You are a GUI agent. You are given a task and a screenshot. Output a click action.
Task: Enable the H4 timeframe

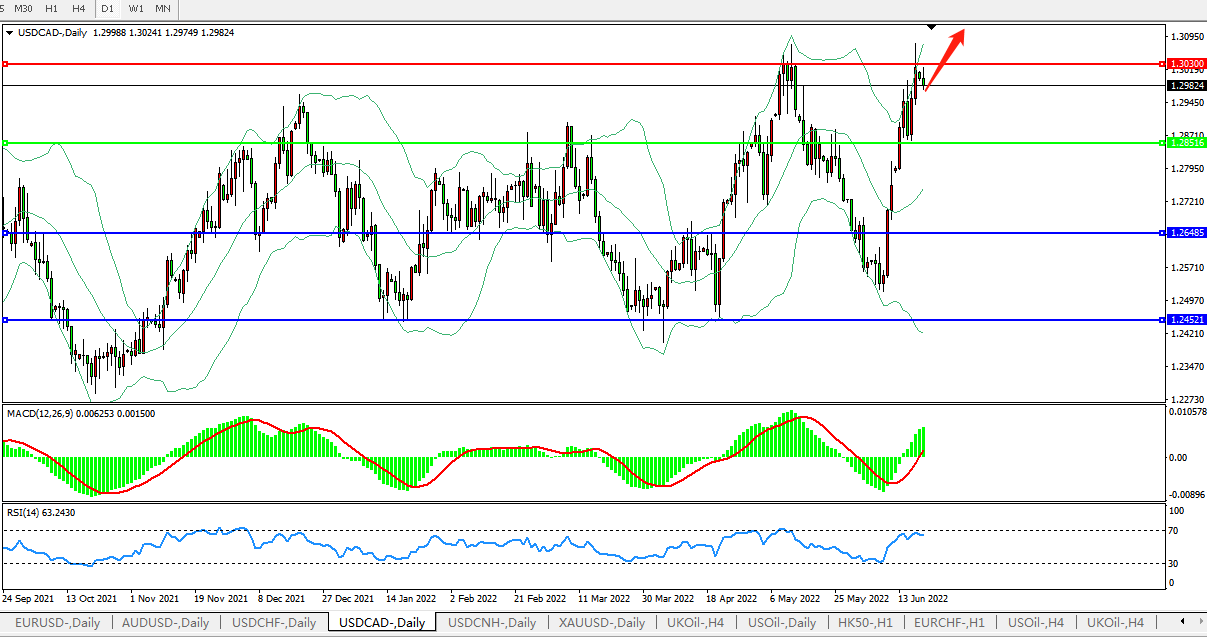pyautogui.click(x=78, y=8)
